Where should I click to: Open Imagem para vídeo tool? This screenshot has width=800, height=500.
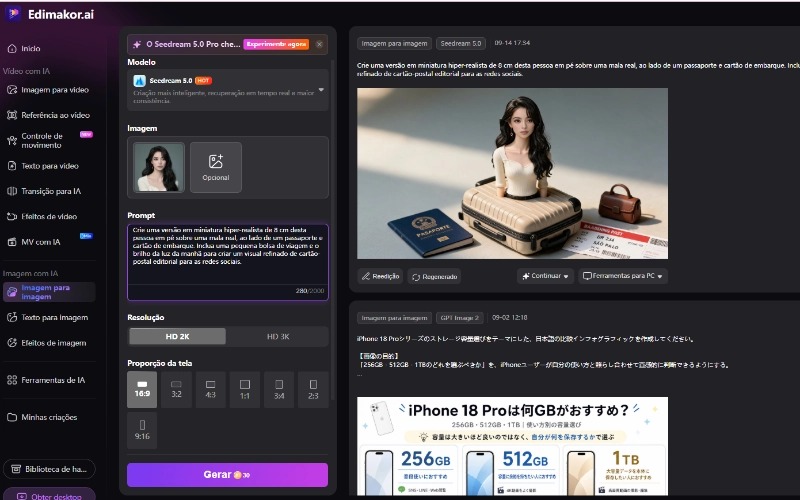click(x=48, y=90)
